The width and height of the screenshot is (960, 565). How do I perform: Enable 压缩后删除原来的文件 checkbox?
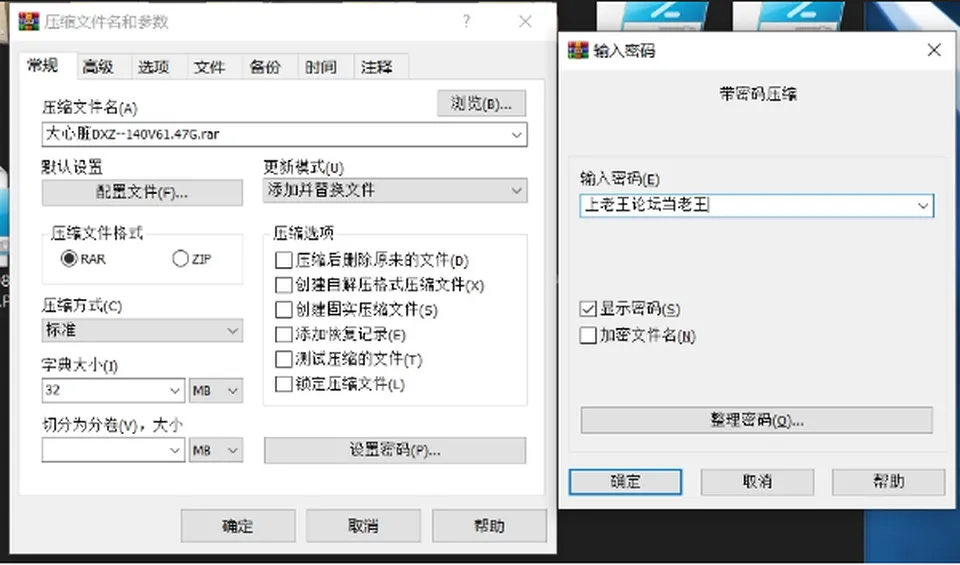pyautogui.click(x=283, y=260)
